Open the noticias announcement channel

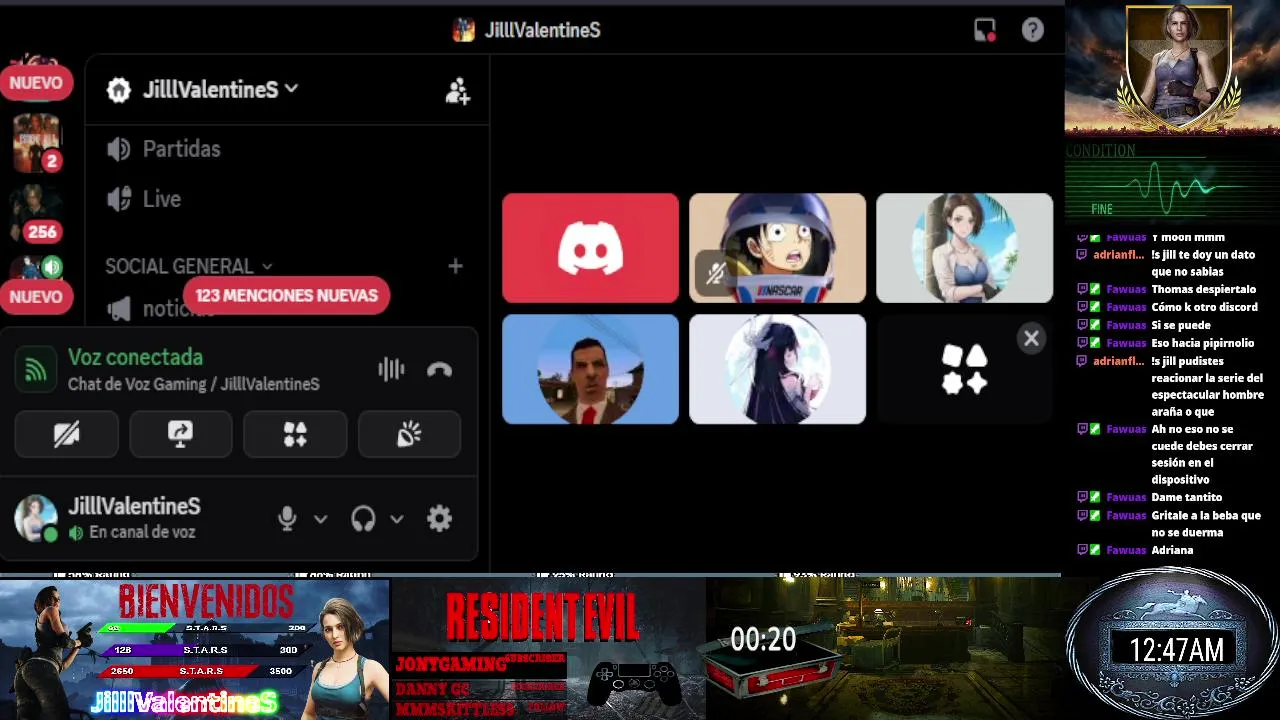(160, 309)
